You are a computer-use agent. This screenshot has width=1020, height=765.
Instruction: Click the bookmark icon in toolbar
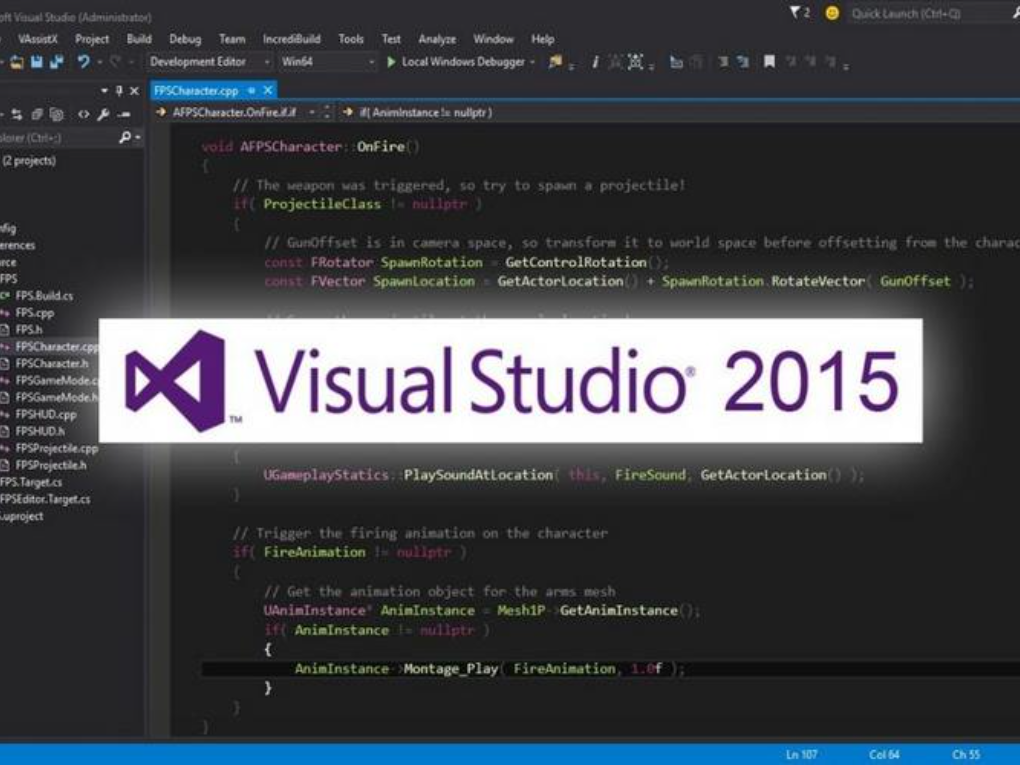click(x=769, y=62)
